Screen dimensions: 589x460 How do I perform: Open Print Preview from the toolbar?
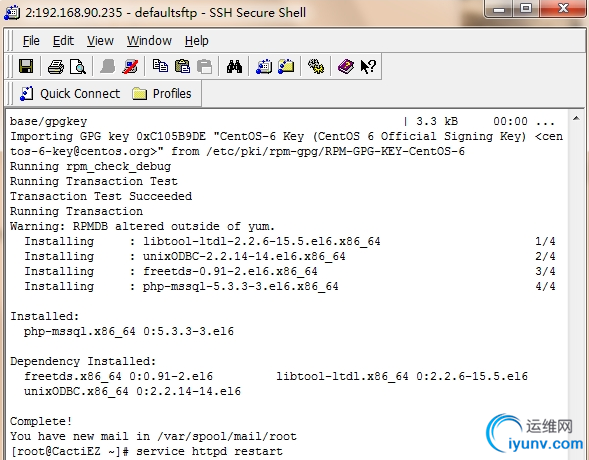pyautogui.click(x=78, y=67)
